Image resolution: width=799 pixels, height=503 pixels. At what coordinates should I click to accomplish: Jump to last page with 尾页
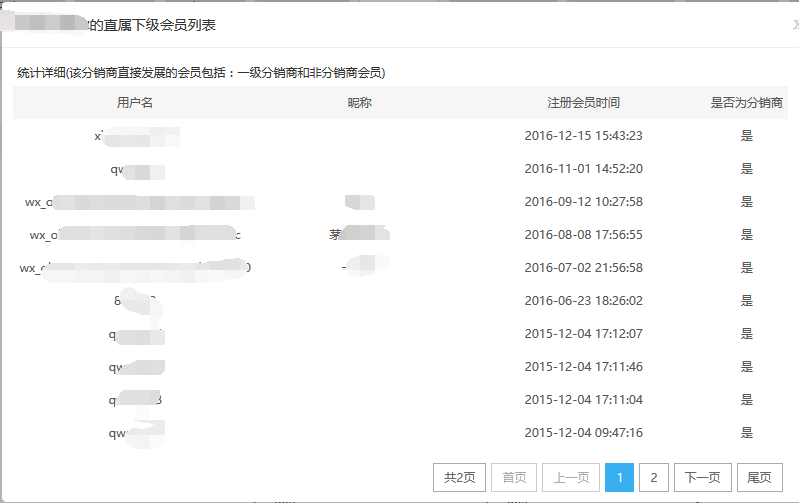[x=759, y=478]
